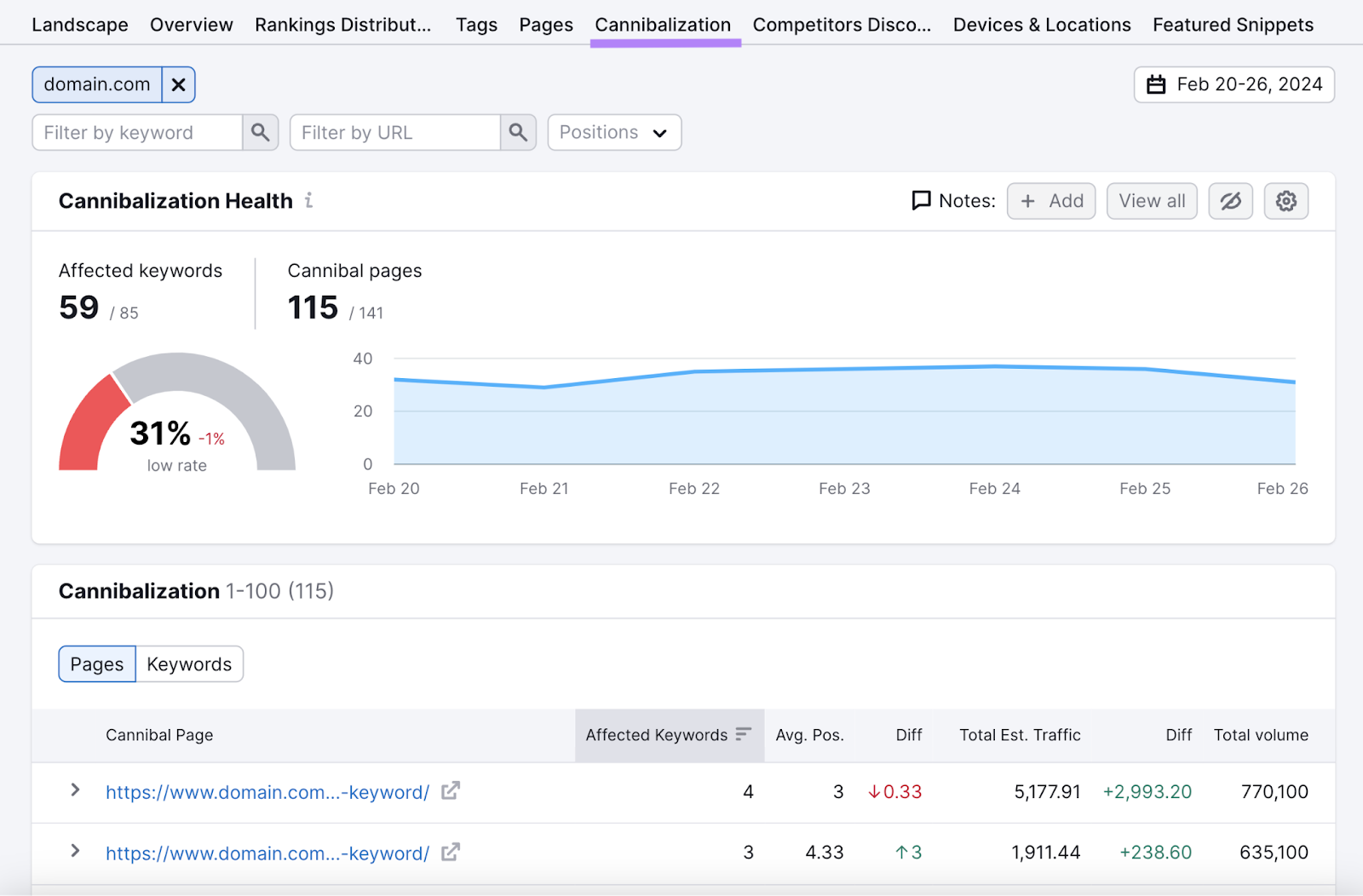Switch table view to Keywords

[189, 663]
